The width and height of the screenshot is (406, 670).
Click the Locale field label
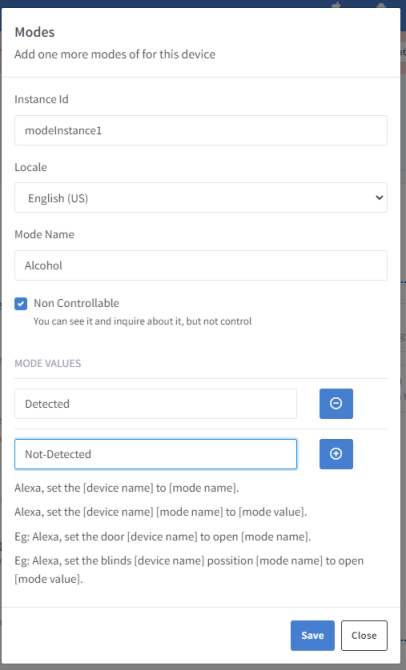tap(31, 167)
